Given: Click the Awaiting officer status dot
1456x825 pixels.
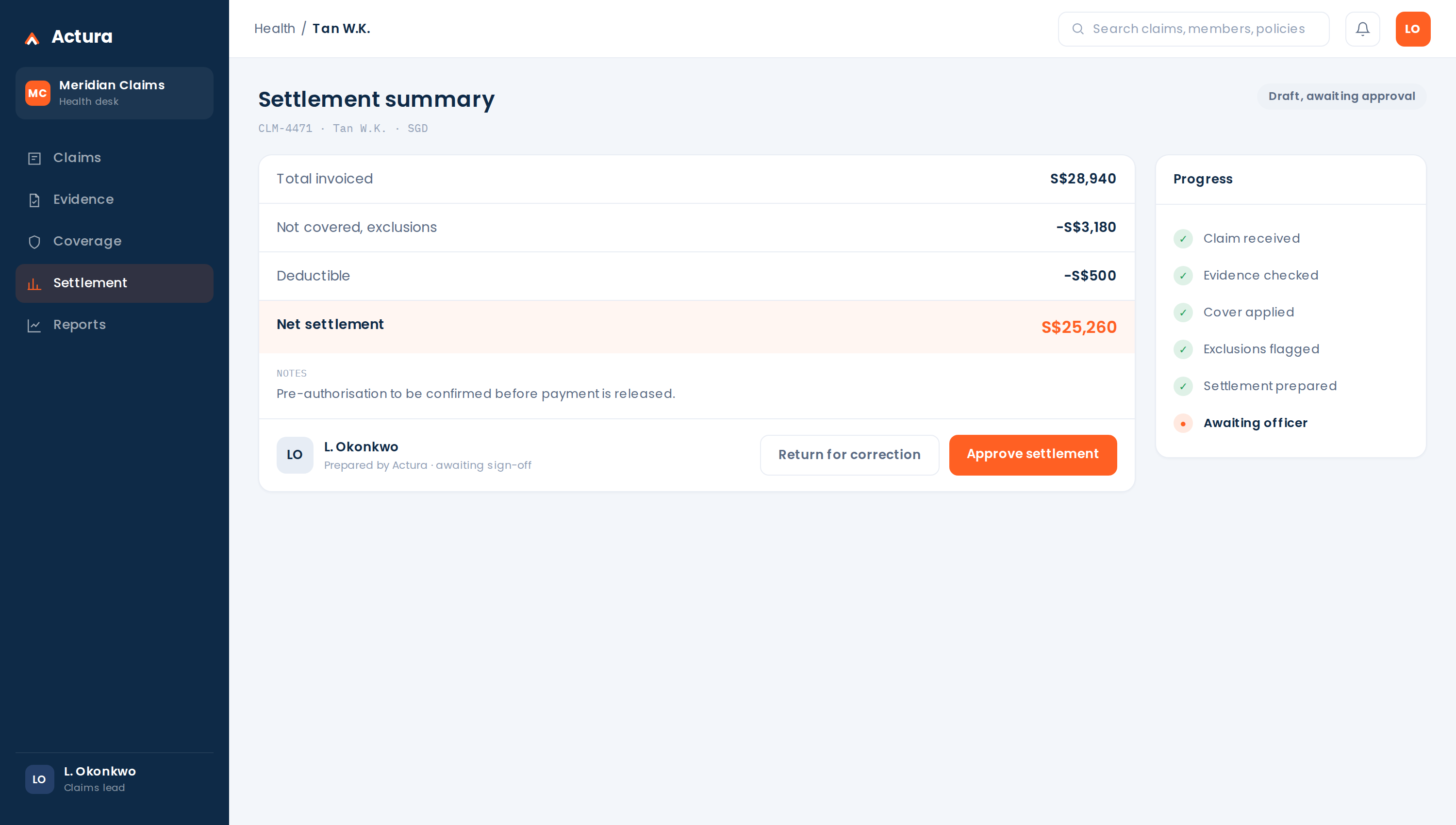Looking at the screenshot, I should (1182, 423).
